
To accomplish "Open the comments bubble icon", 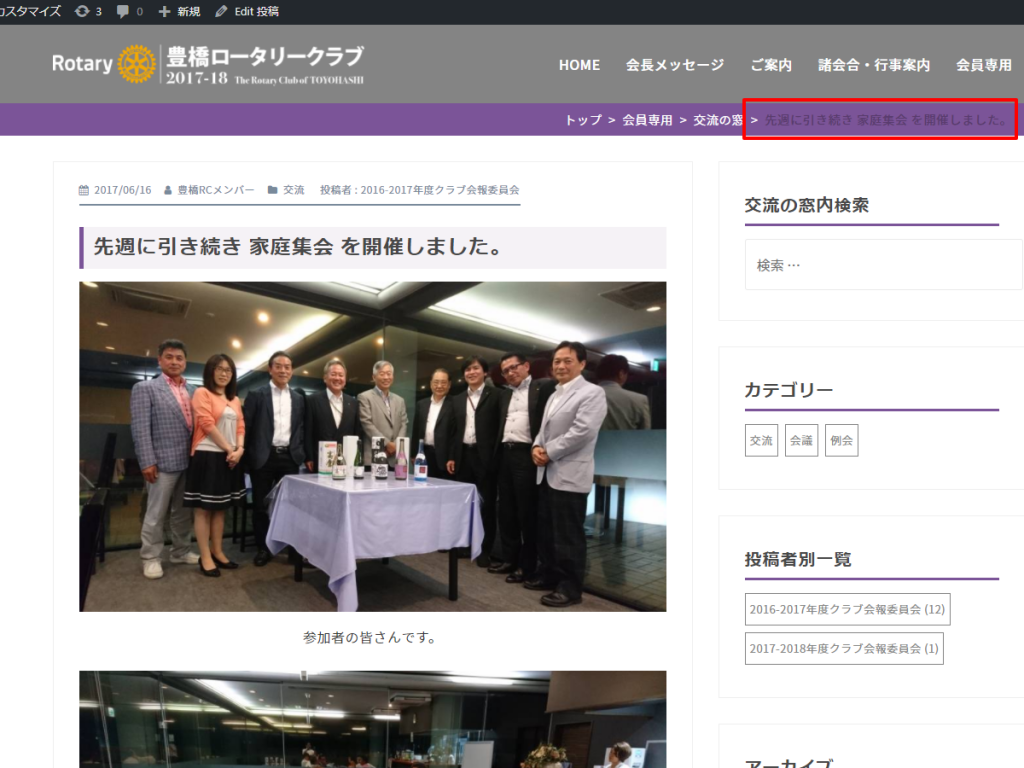I will pyautogui.click(x=122, y=11).
